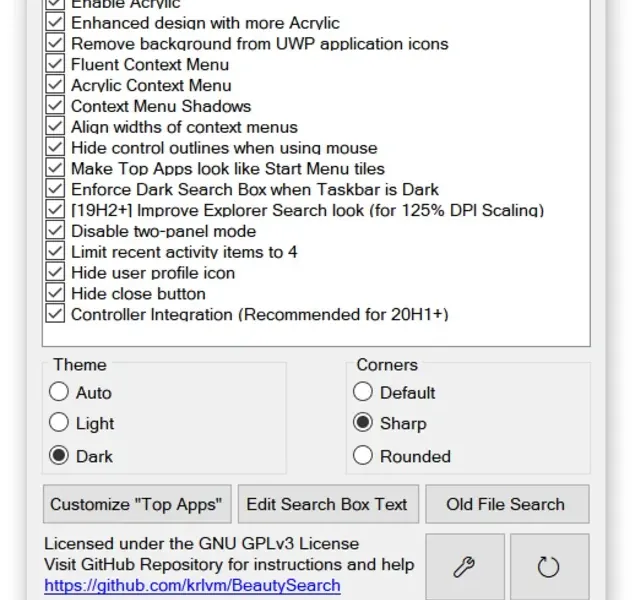Select the Dark theme radio button
This screenshot has height=600, width=635.
click(60, 456)
